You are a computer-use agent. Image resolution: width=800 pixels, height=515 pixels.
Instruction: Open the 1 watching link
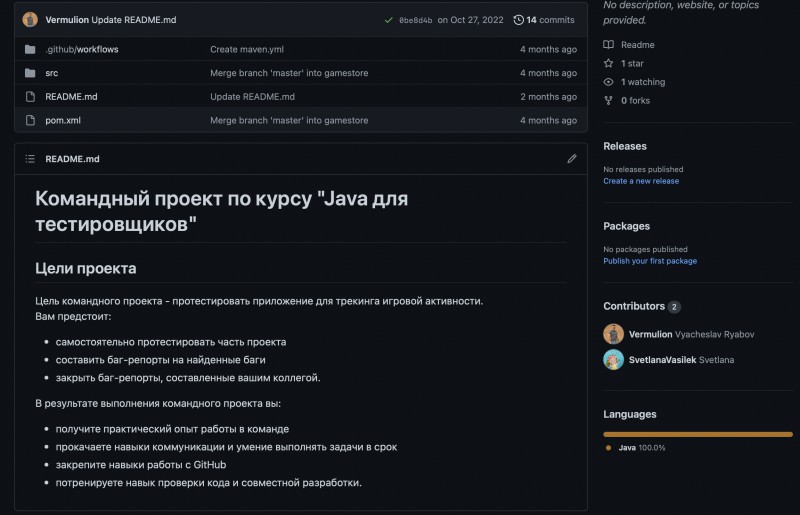[642, 82]
